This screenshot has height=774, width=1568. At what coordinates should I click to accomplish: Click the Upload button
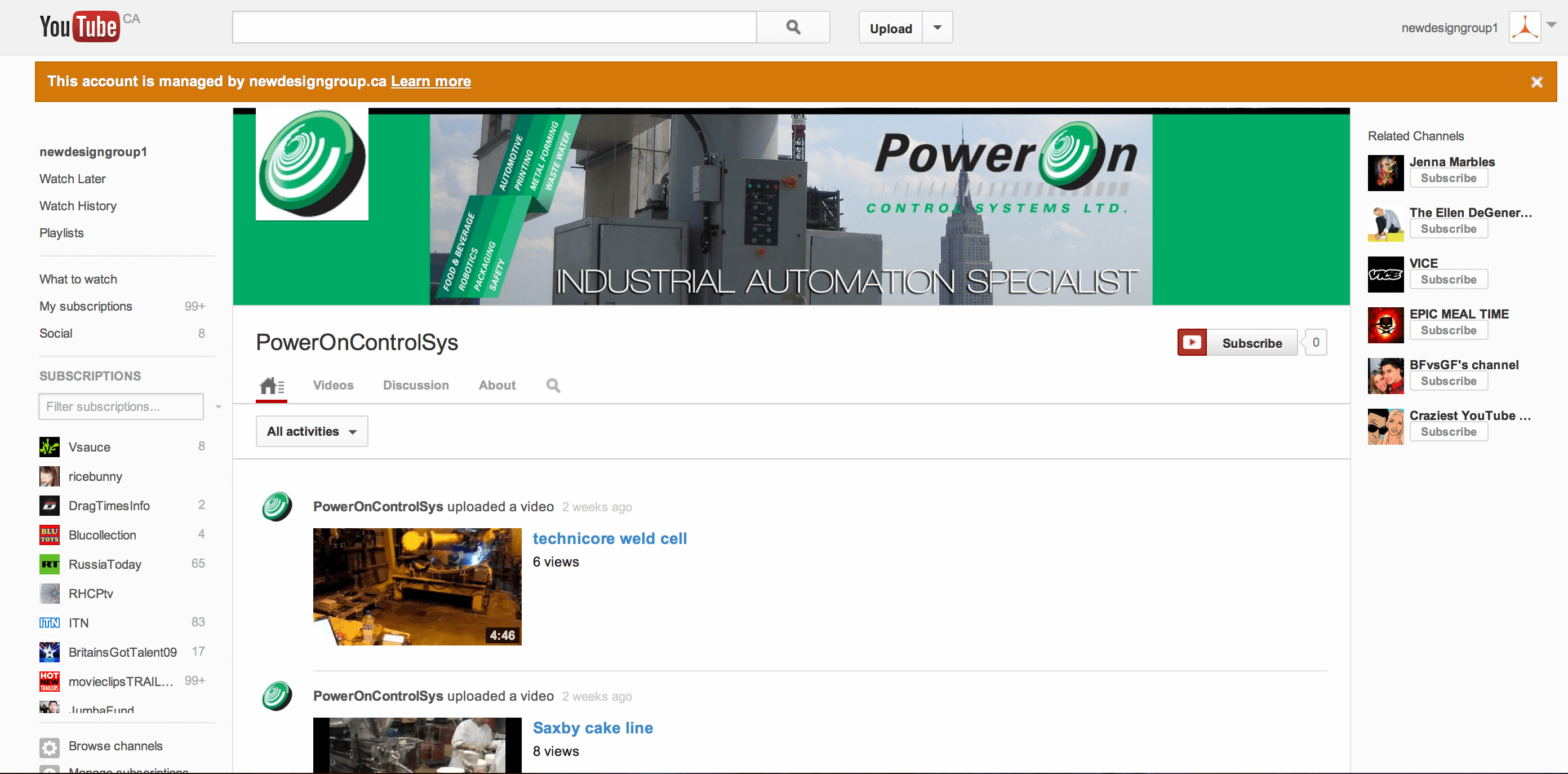click(891, 28)
